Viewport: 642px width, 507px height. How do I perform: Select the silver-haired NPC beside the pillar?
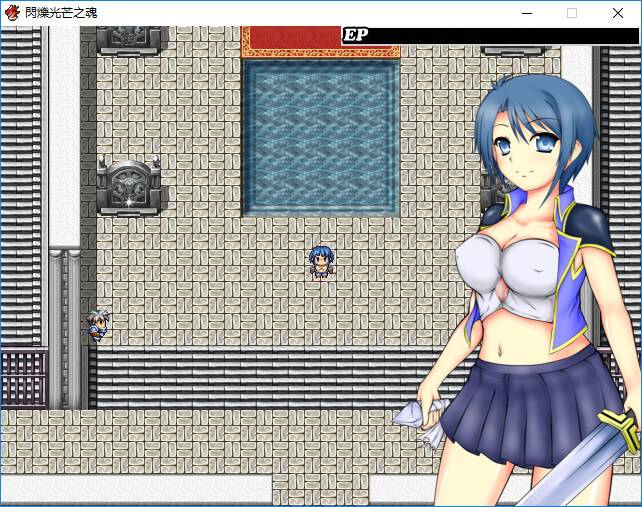click(96, 324)
